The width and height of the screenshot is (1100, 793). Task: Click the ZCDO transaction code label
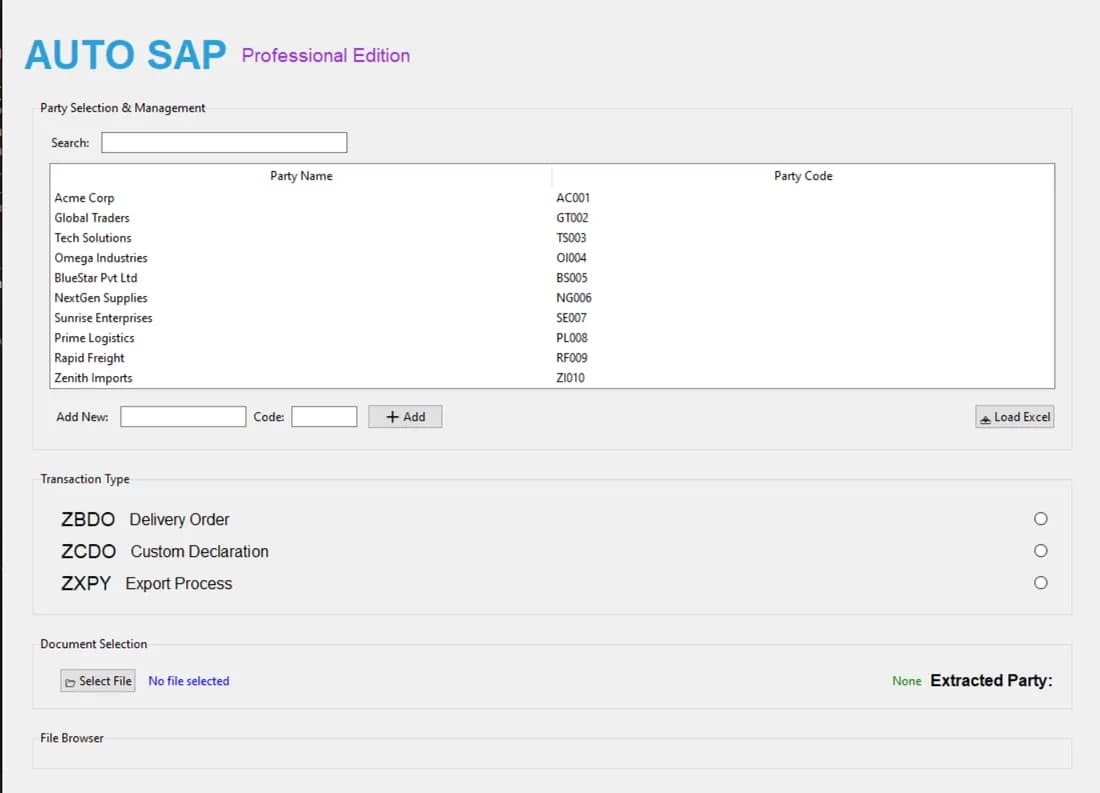point(88,552)
